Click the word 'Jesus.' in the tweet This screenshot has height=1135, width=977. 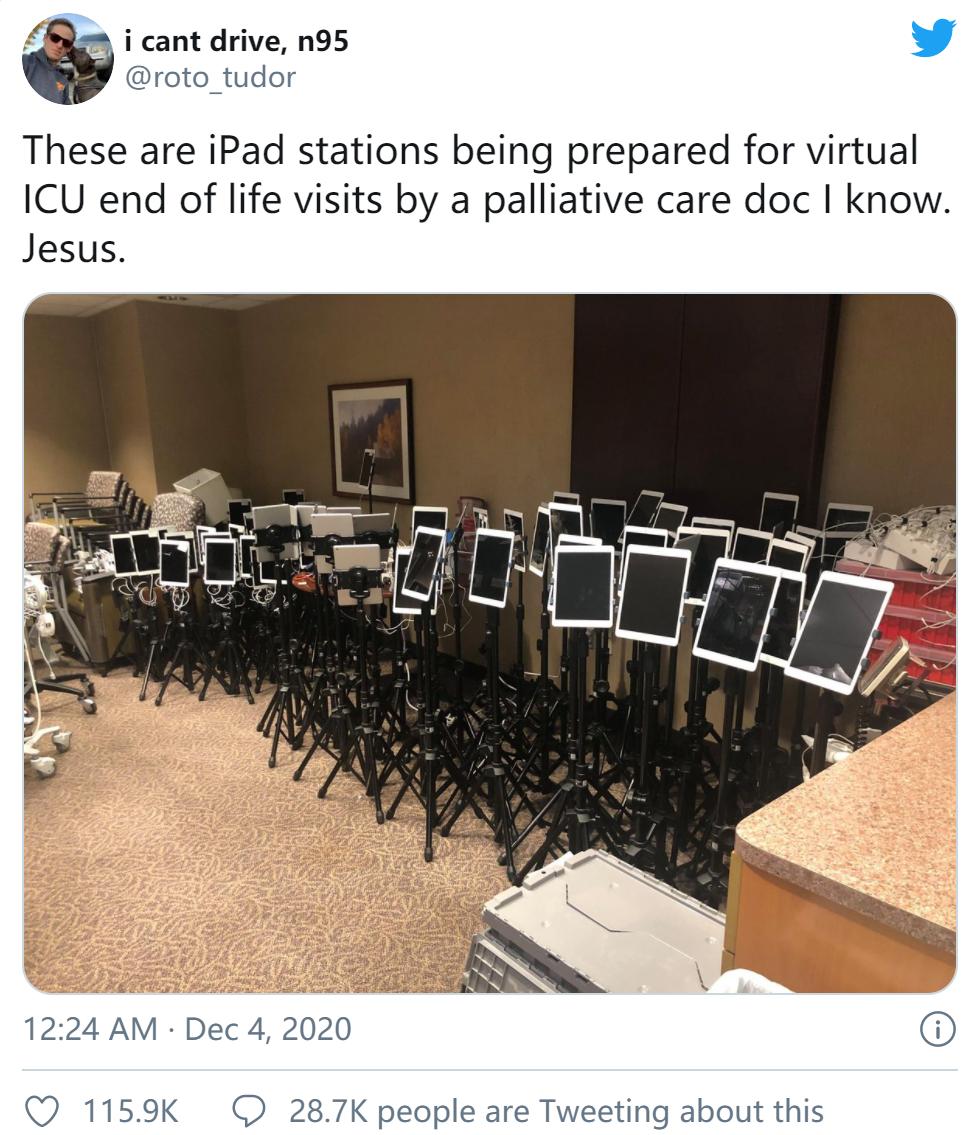75,249
